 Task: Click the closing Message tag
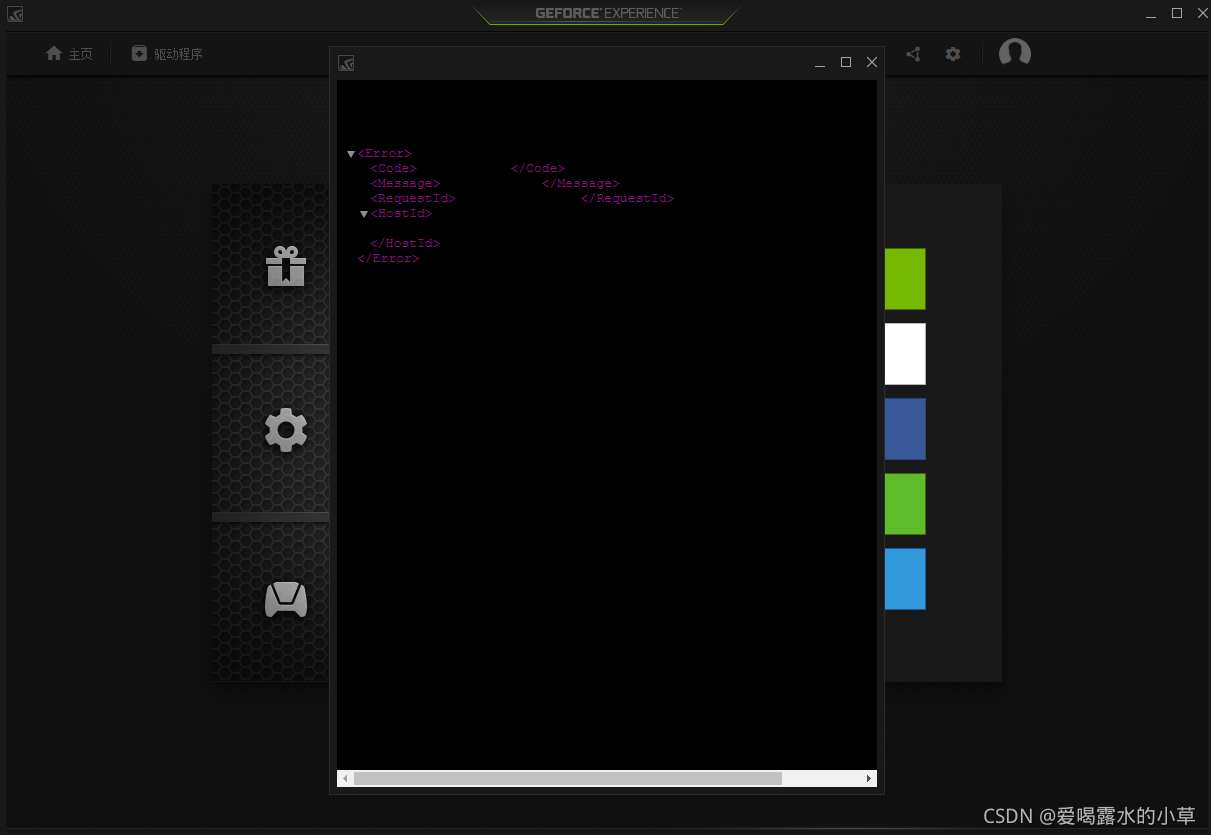[x=581, y=184]
